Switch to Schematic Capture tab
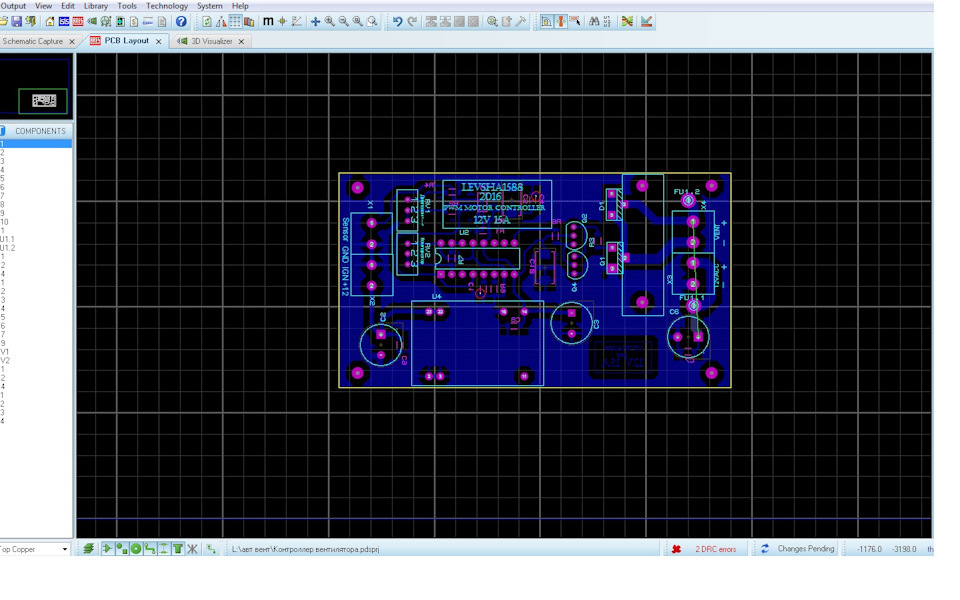The height and width of the screenshot is (600, 960). click(32, 41)
